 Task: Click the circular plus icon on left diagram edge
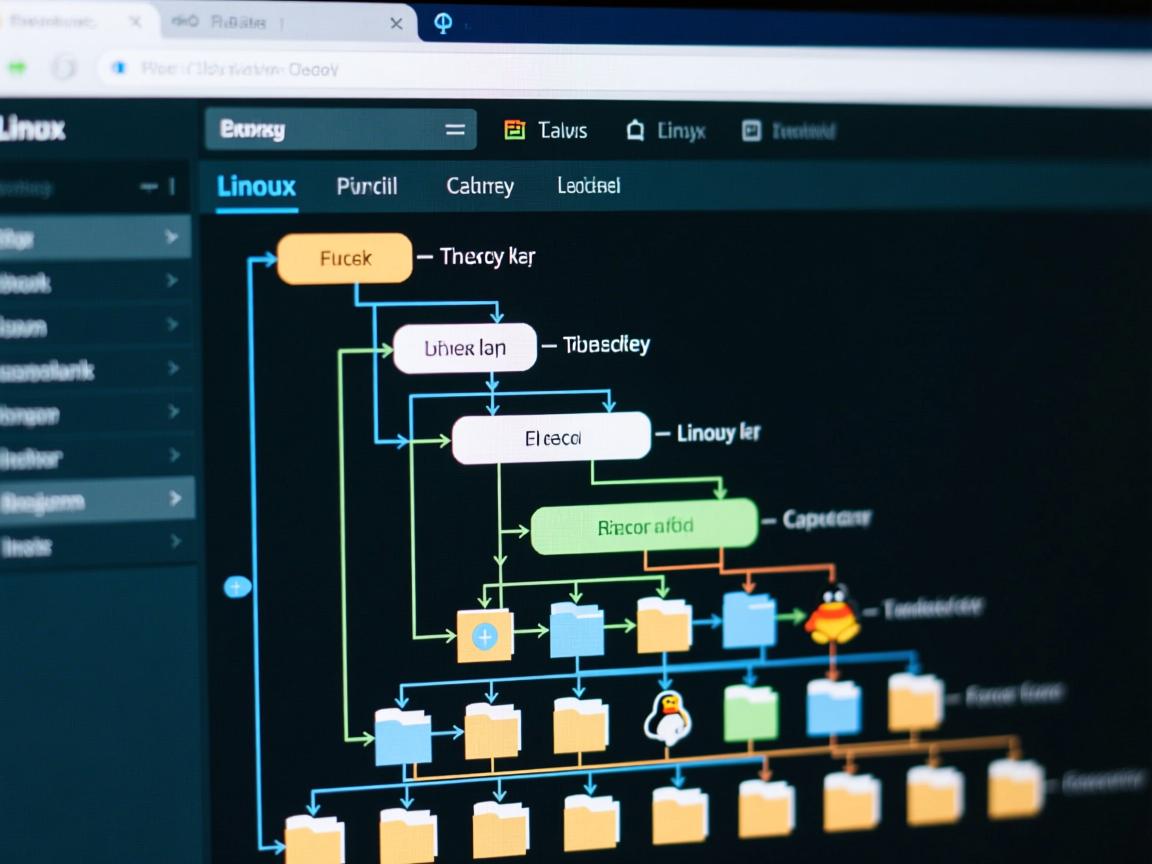[x=237, y=587]
